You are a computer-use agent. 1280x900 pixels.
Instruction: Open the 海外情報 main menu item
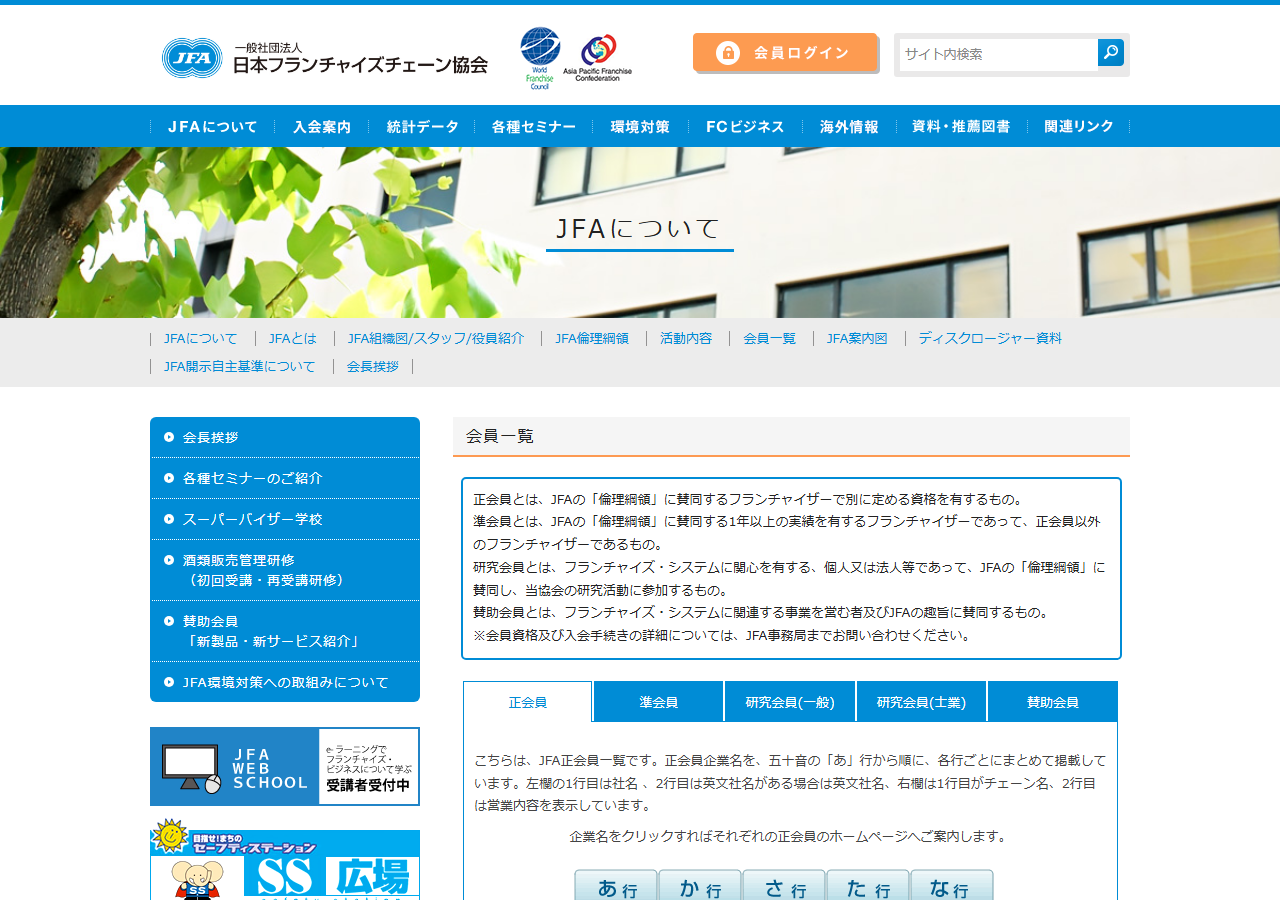849,127
